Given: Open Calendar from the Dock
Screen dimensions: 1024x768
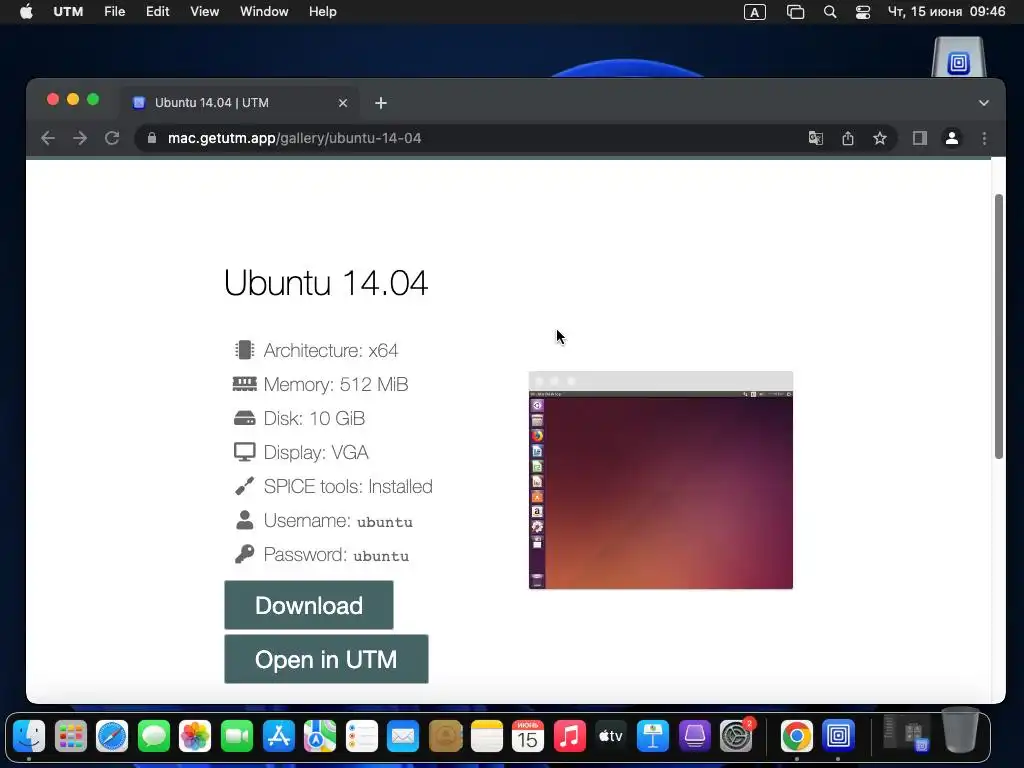Looking at the screenshot, I should 528,737.
